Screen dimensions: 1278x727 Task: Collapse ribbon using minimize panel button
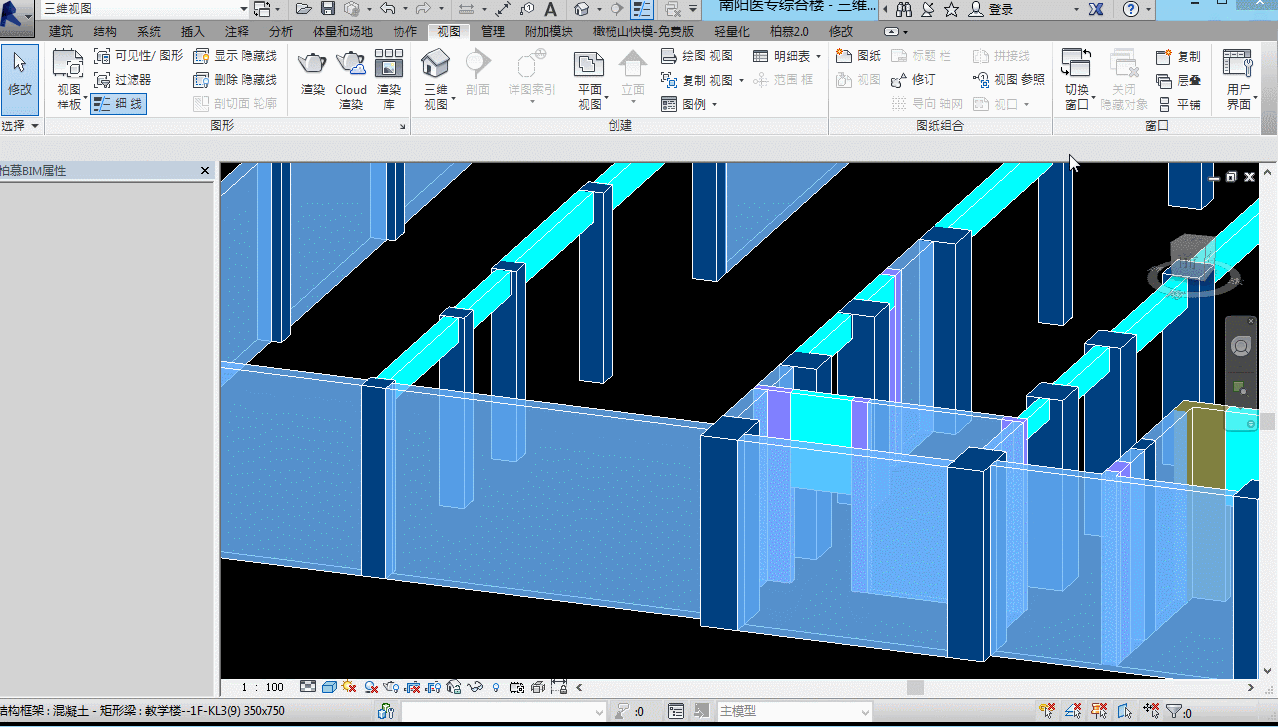(889, 32)
